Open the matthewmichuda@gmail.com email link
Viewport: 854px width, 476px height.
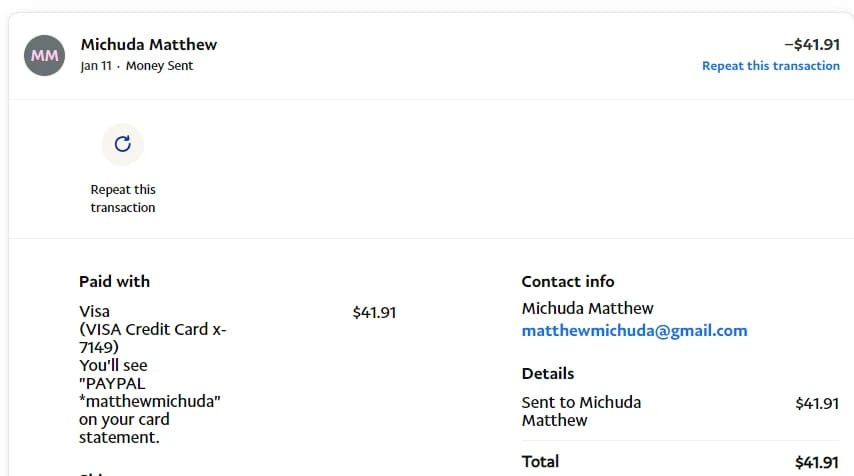[x=634, y=331]
